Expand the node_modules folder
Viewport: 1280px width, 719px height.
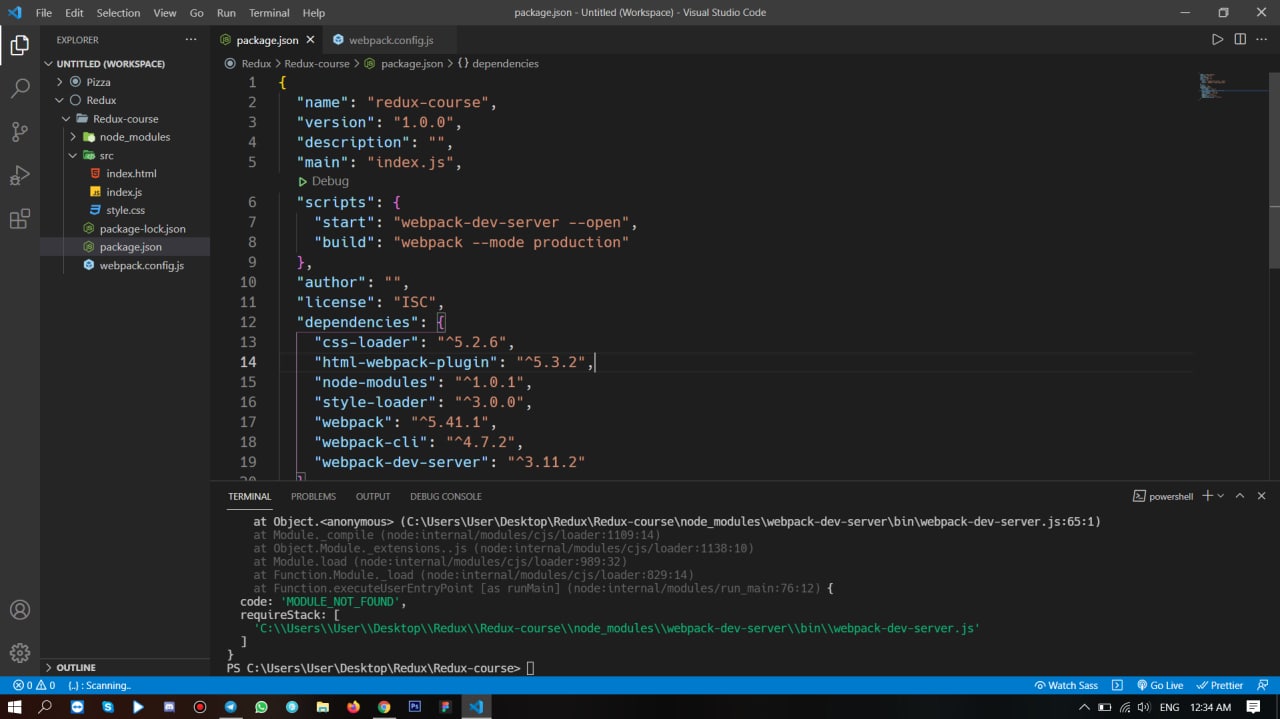click(125, 137)
